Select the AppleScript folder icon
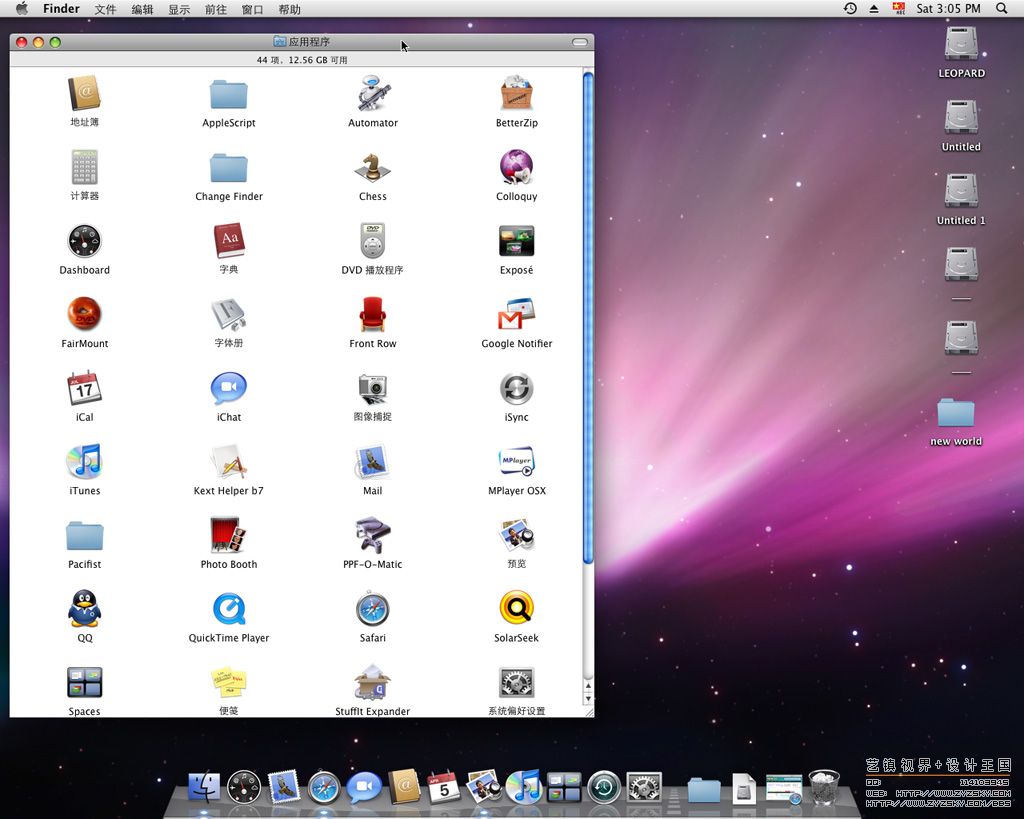 coord(229,95)
